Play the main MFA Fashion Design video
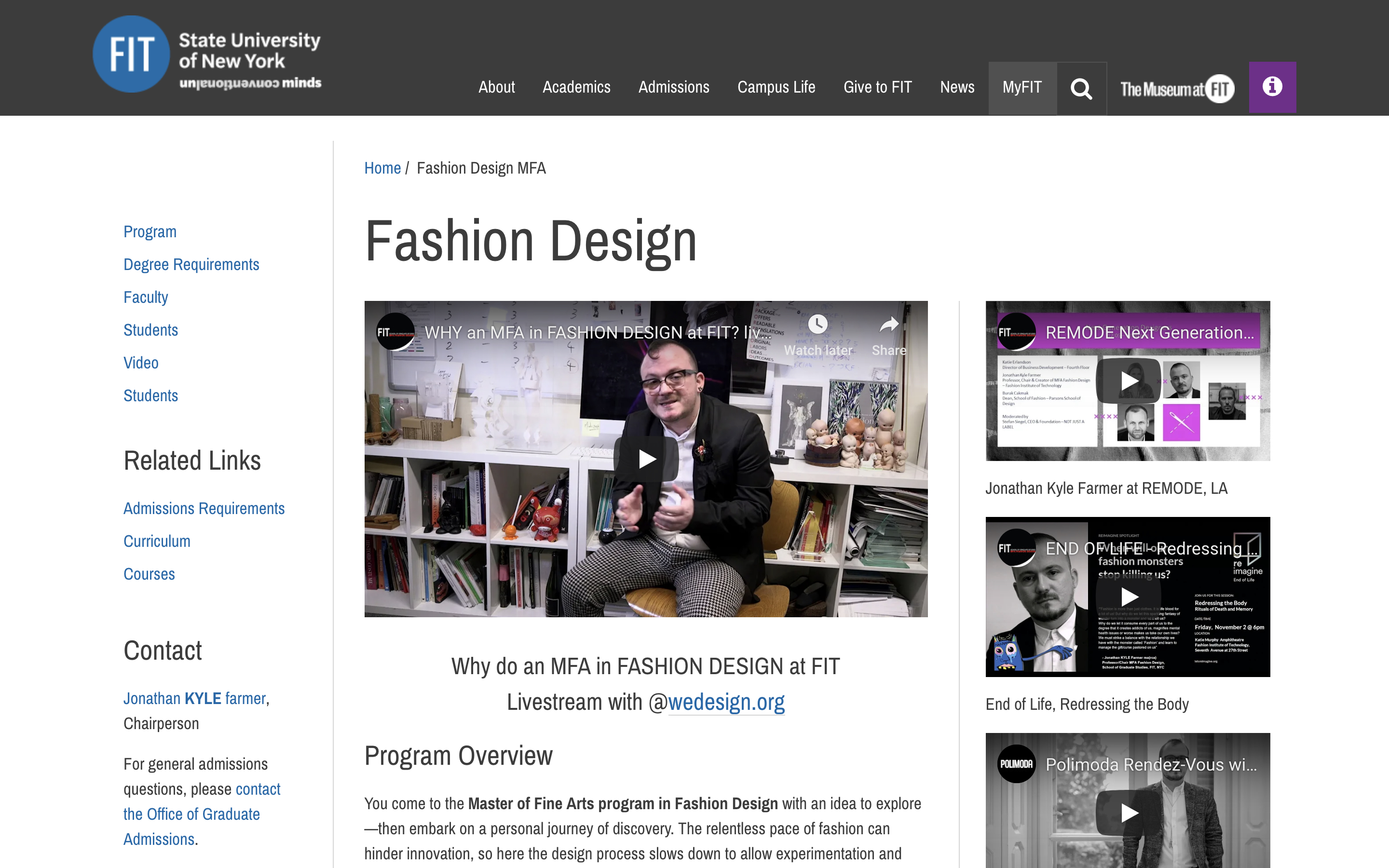The height and width of the screenshot is (868, 1389). click(x=646, y=459)
